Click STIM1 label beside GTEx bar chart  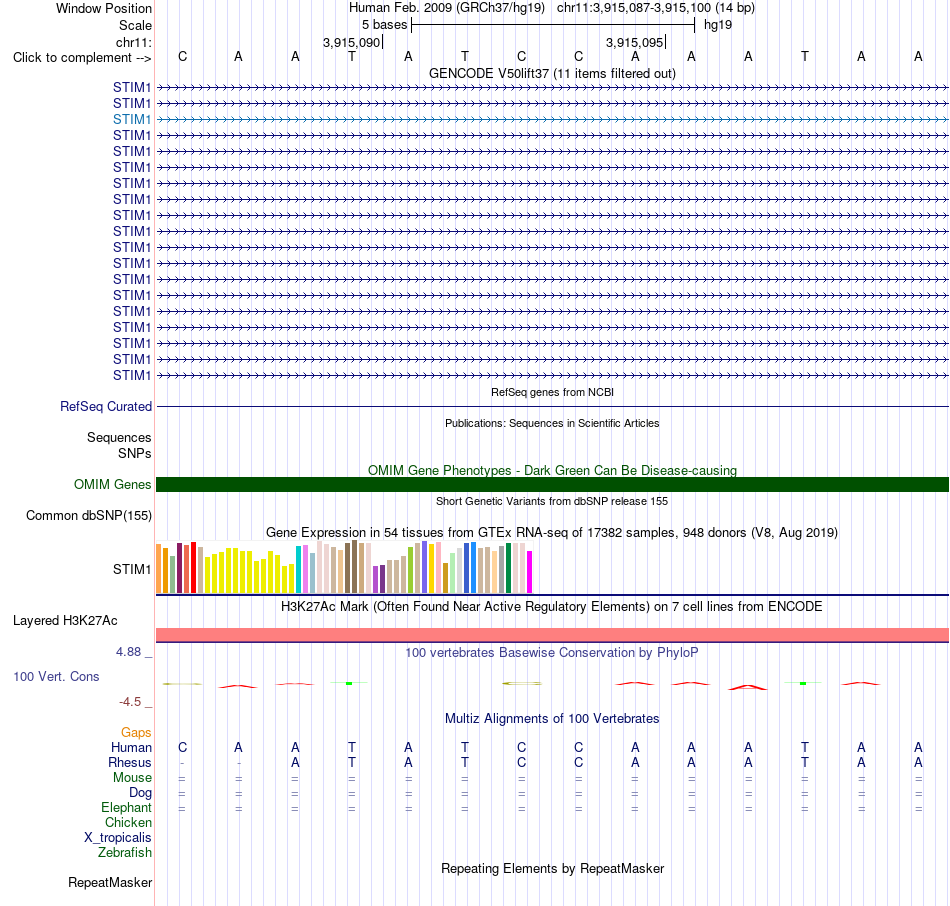(131, 569)
